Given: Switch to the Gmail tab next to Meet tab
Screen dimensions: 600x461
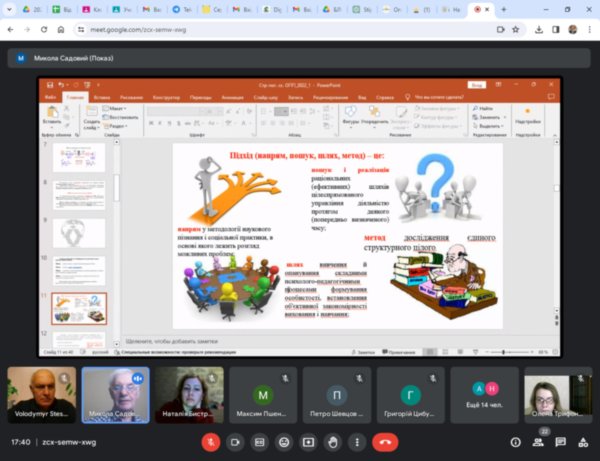Looking at the screenshot, I should click(x=450, y=11).
